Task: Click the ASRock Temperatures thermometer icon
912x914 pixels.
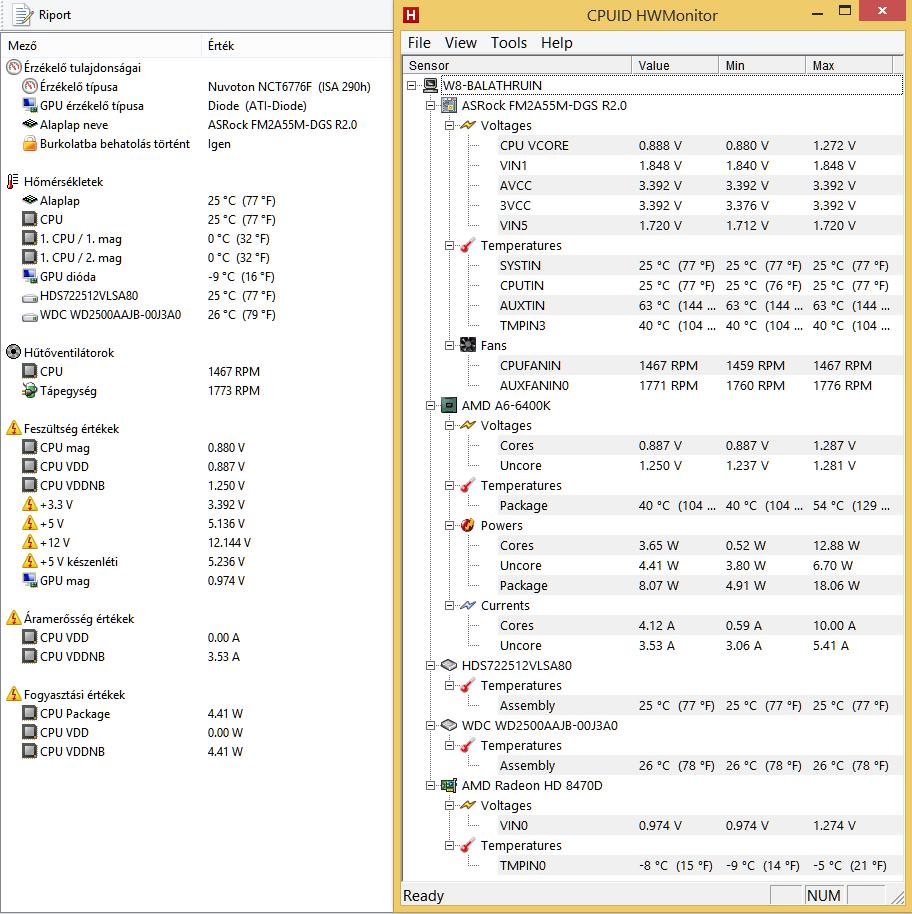Action: click(467, 245)
